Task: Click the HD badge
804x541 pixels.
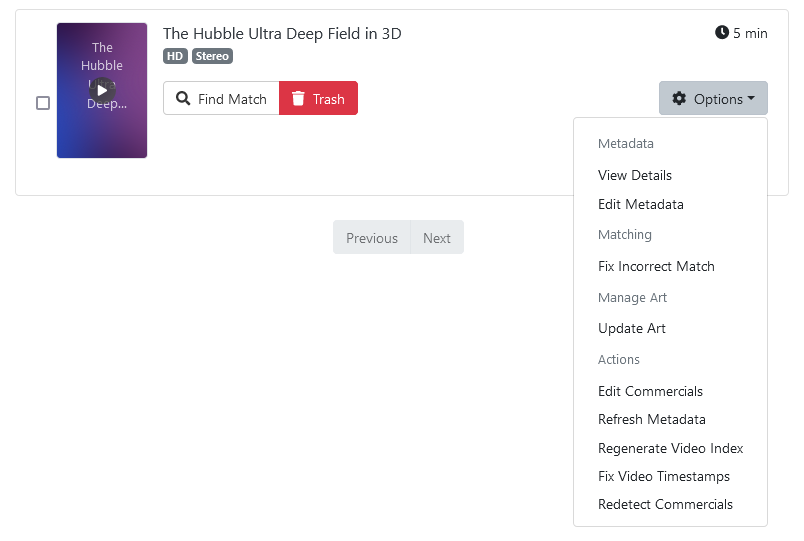Action: 175,56
